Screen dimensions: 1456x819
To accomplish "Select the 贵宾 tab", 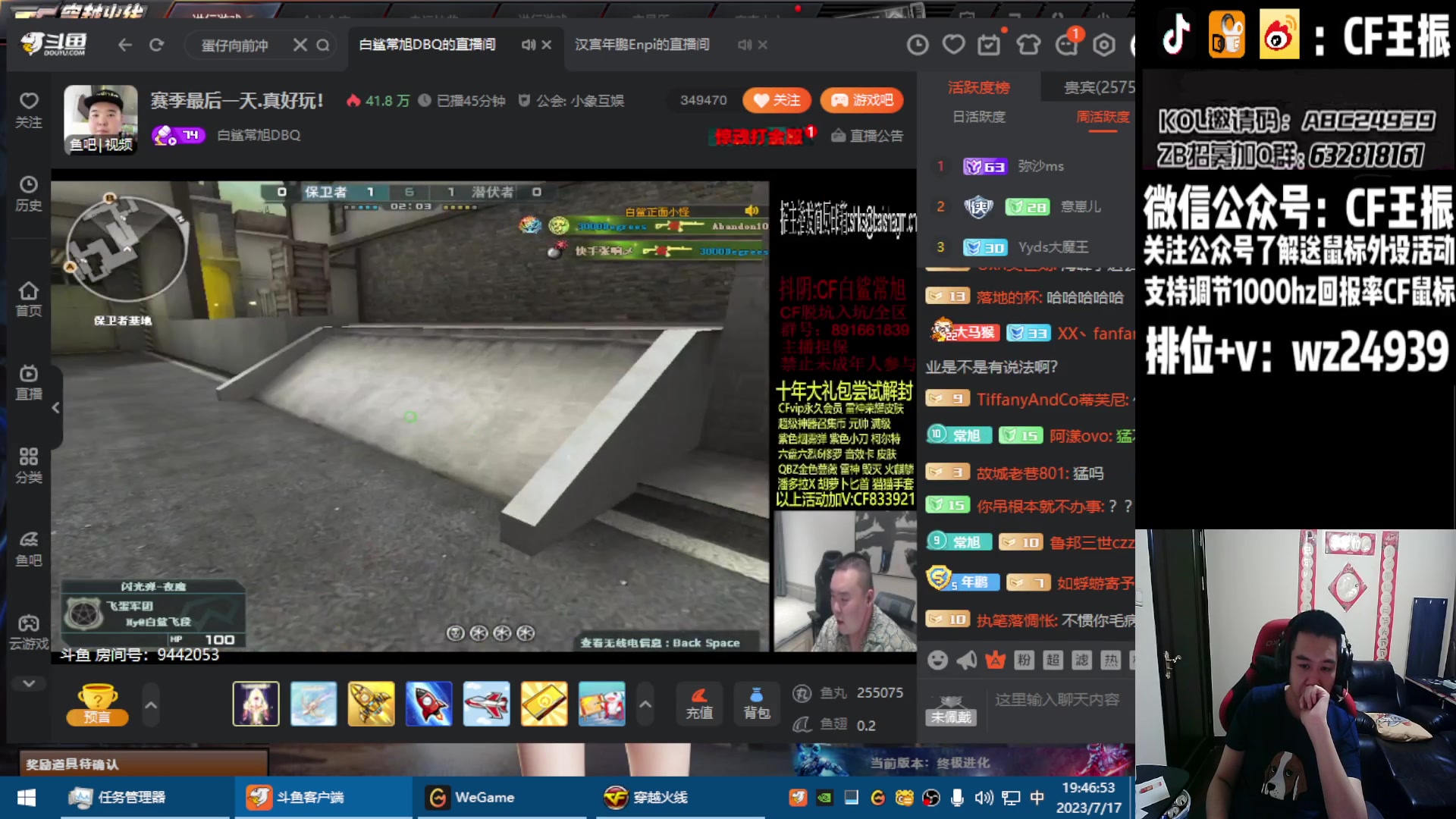I will pyautogui.click(x=1098, y=87).
